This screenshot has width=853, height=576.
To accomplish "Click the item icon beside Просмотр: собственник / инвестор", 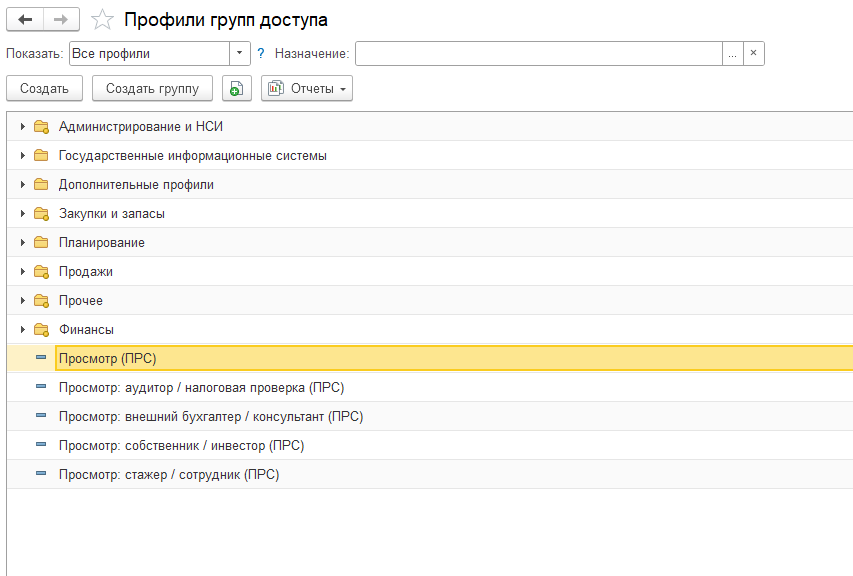I will point(41,444).
